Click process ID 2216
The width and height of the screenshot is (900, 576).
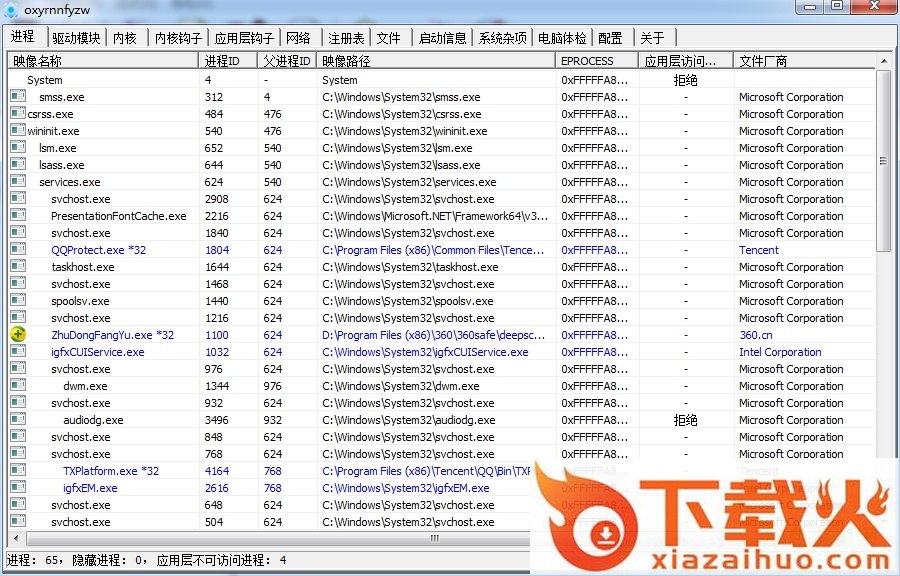[216, 216]
